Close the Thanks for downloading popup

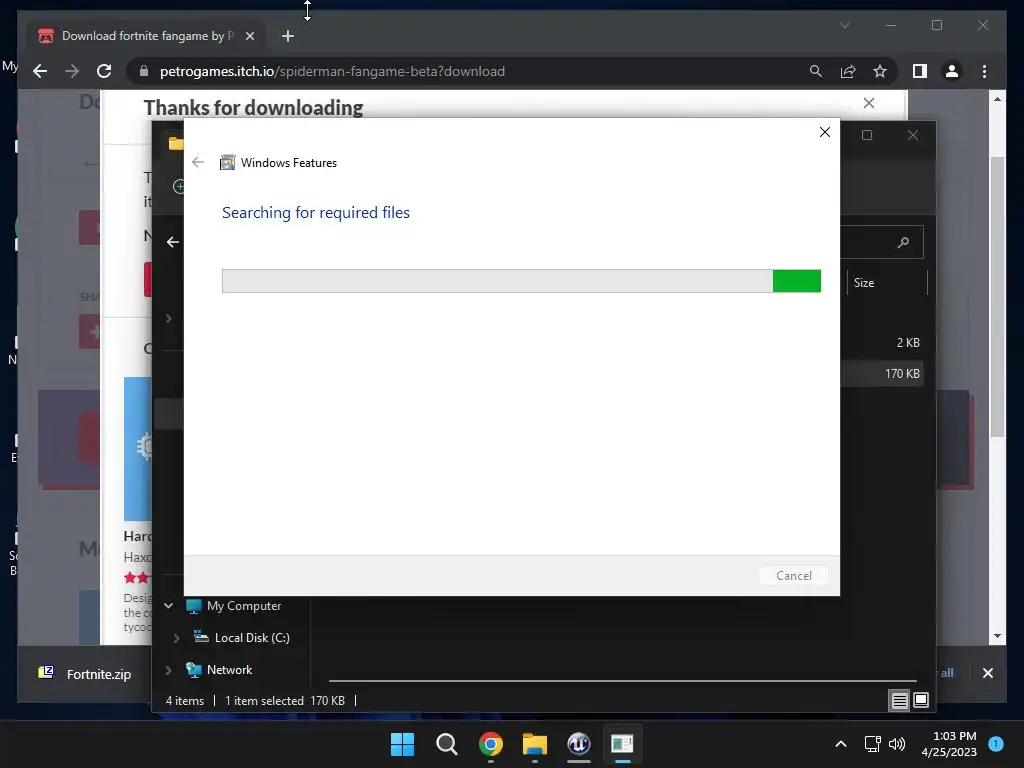click(x=869, y=103)
